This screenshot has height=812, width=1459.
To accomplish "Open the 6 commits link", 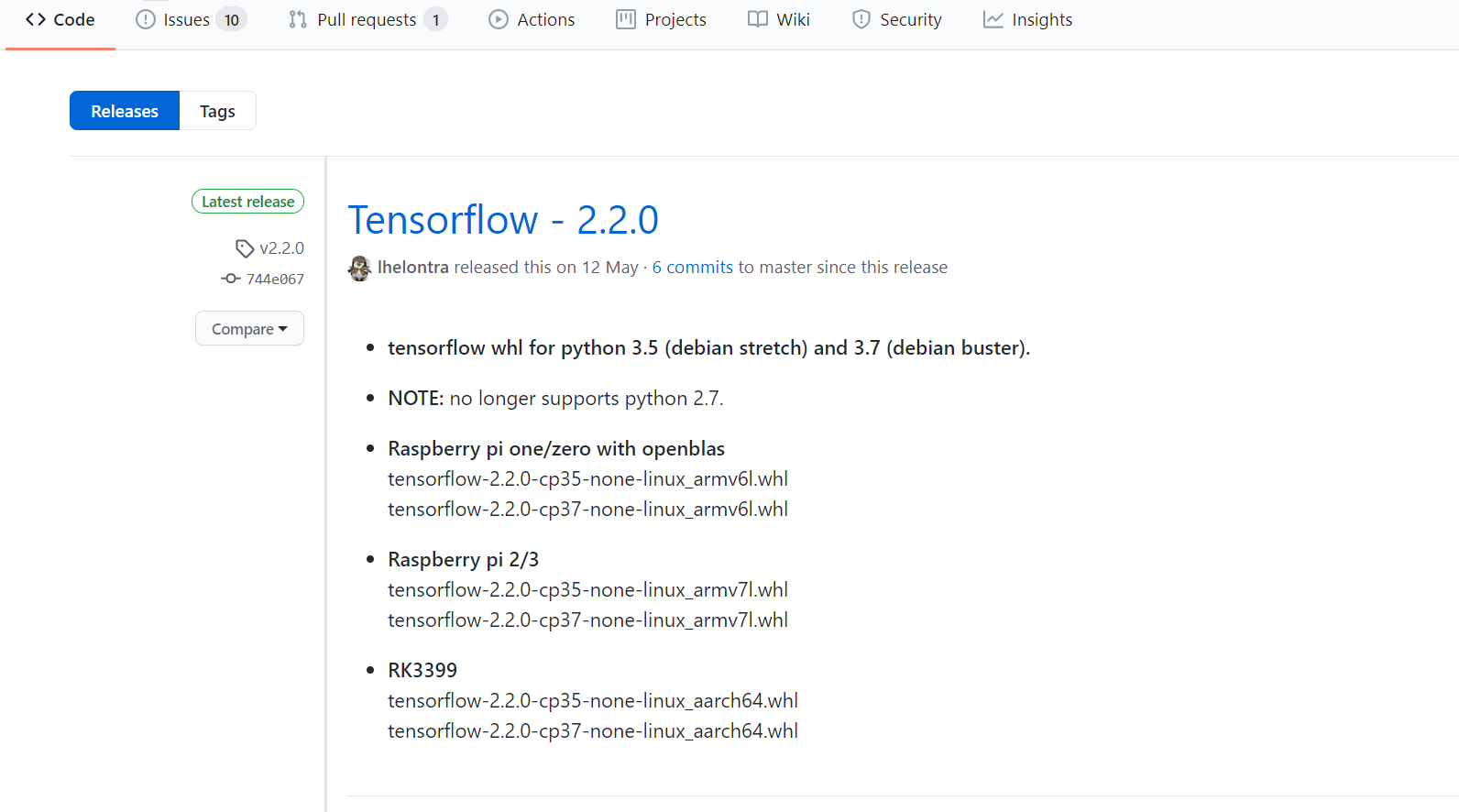I will pos(692,267).
